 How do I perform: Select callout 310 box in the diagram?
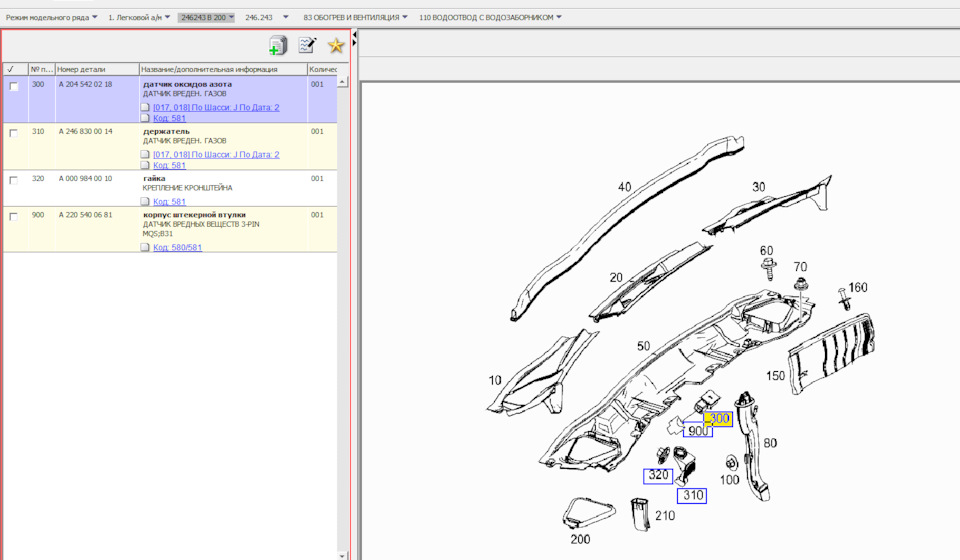(692, 495)
